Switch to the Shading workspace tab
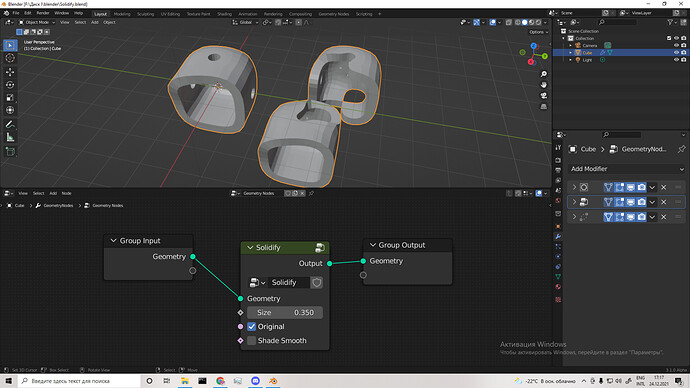This screenshot has height=388, width=690. [x=224, y=14]
